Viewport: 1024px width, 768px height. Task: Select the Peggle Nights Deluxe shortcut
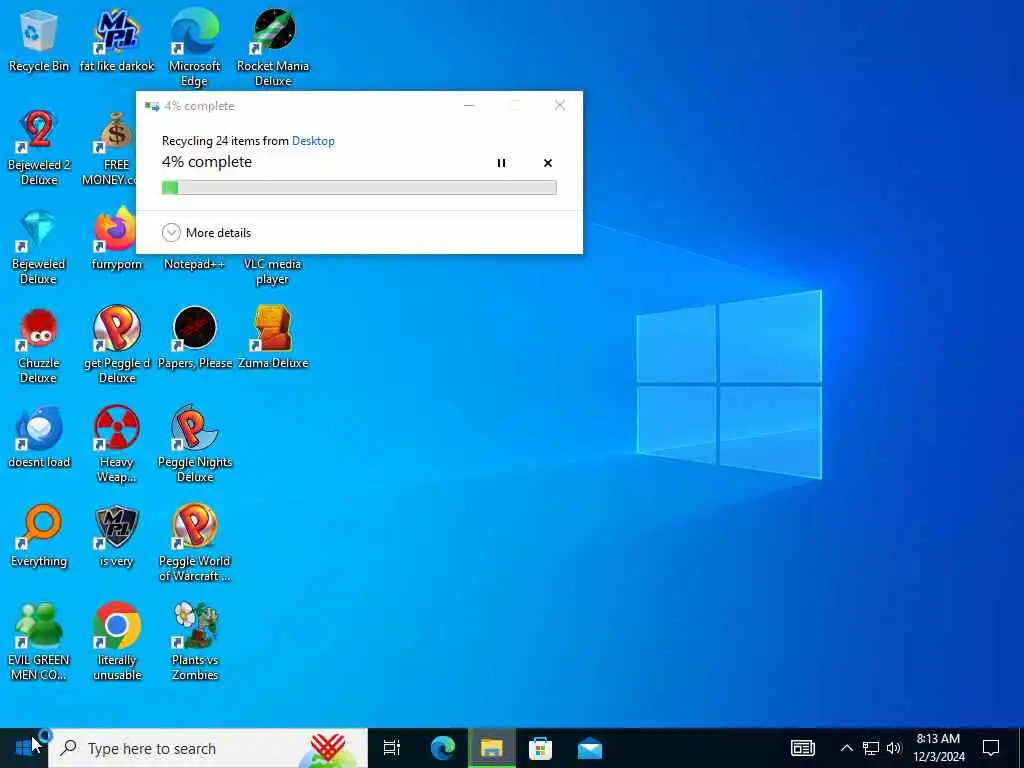(x=195, y=445)
